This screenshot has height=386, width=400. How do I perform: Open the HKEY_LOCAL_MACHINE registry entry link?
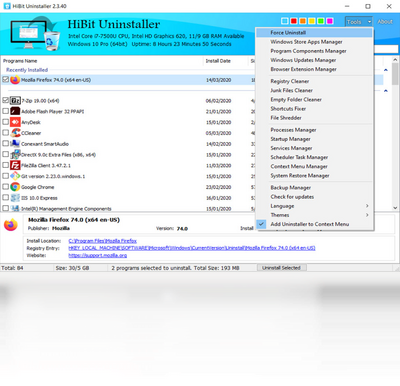point(192,248)
